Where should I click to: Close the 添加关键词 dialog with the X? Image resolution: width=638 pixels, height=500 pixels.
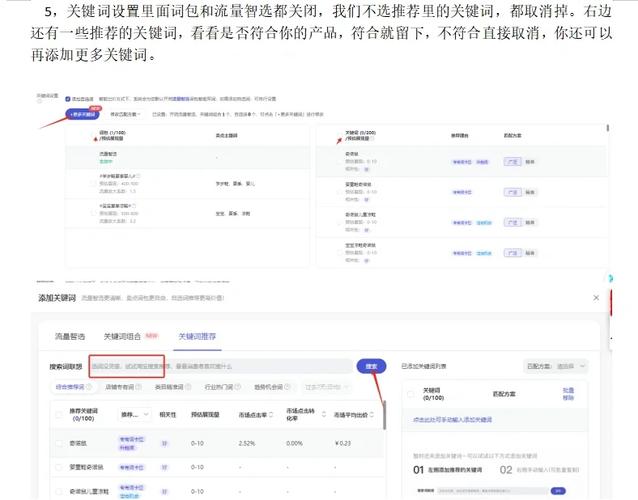click(x=596, y=298)
